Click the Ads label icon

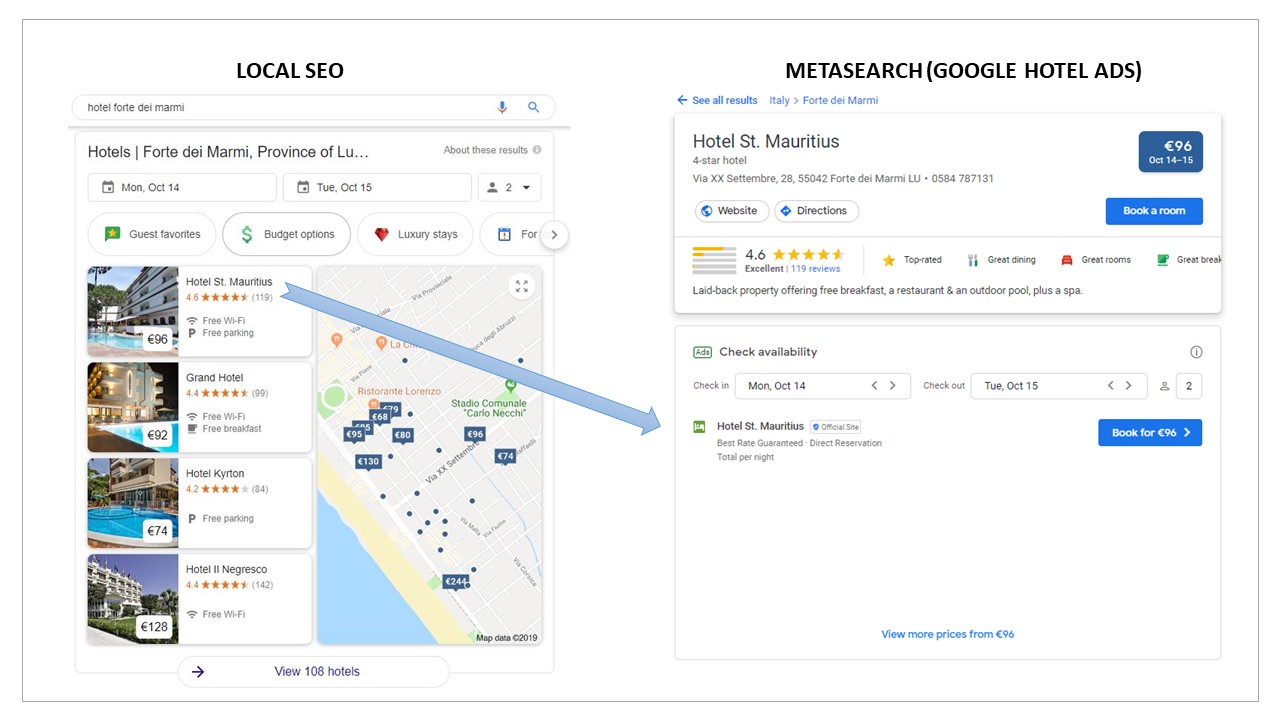pos(702,352)
